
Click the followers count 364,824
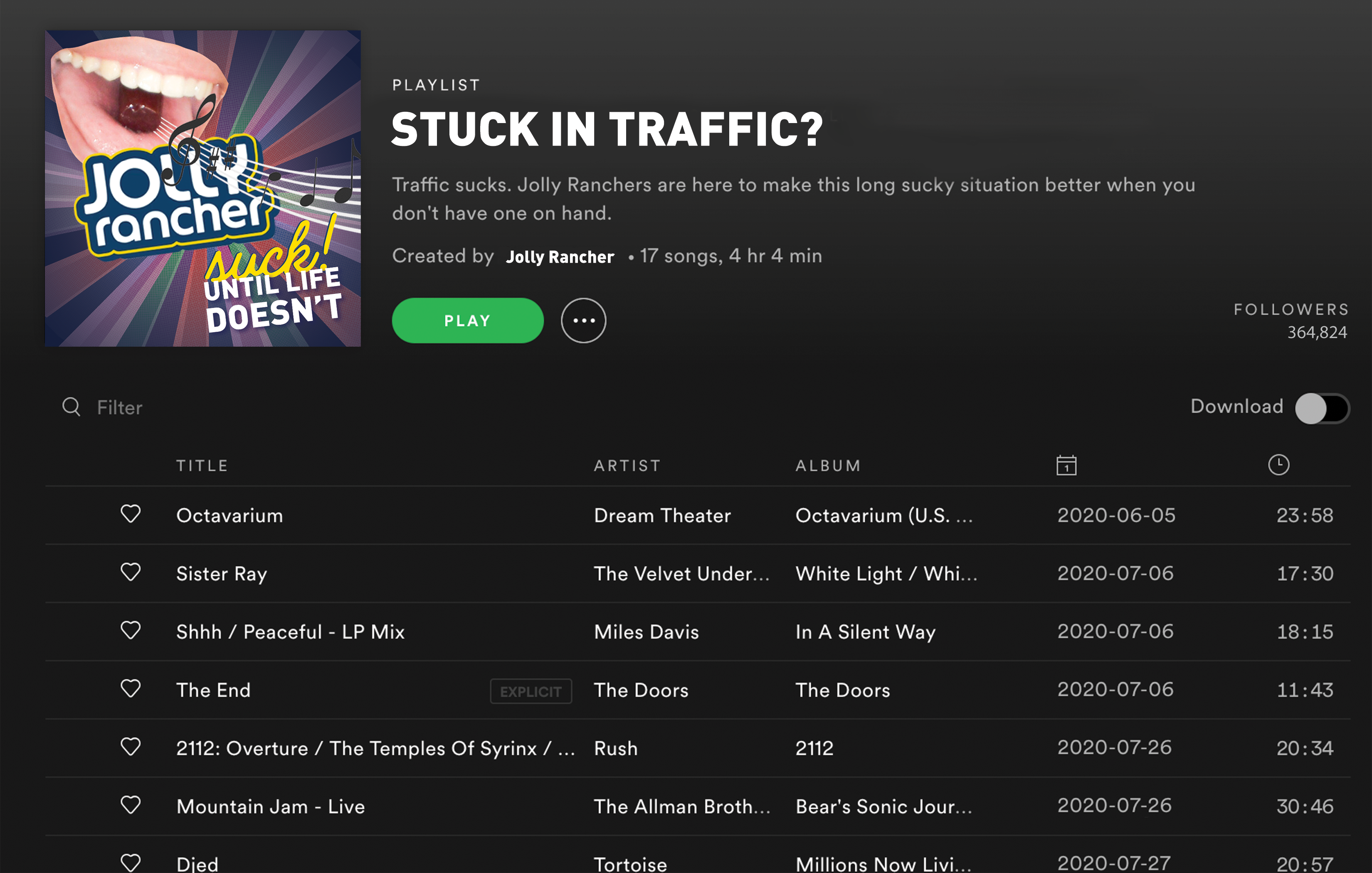tap(1317, 332)
